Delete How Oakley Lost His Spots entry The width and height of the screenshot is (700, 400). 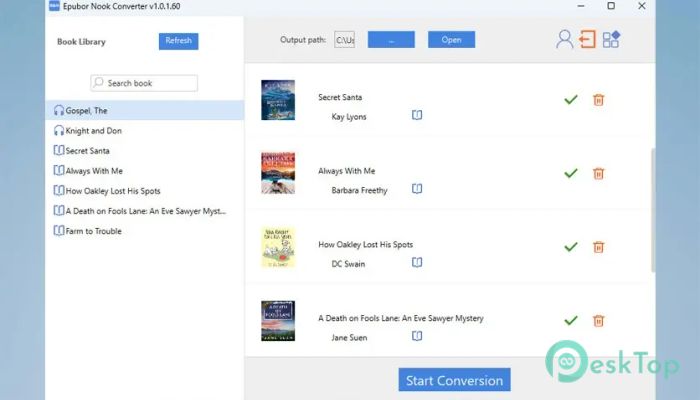coord(599,247)
